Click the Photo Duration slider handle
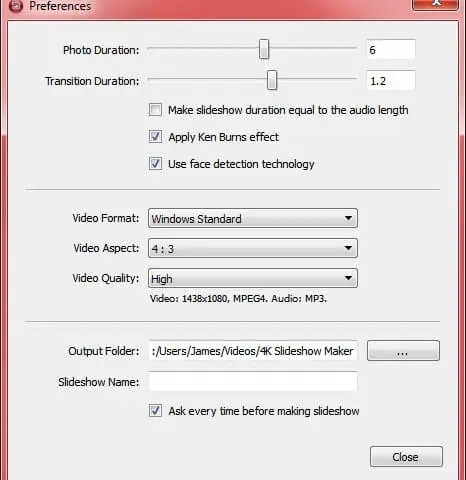The image size is (466, 480). [x=264, y=49]
